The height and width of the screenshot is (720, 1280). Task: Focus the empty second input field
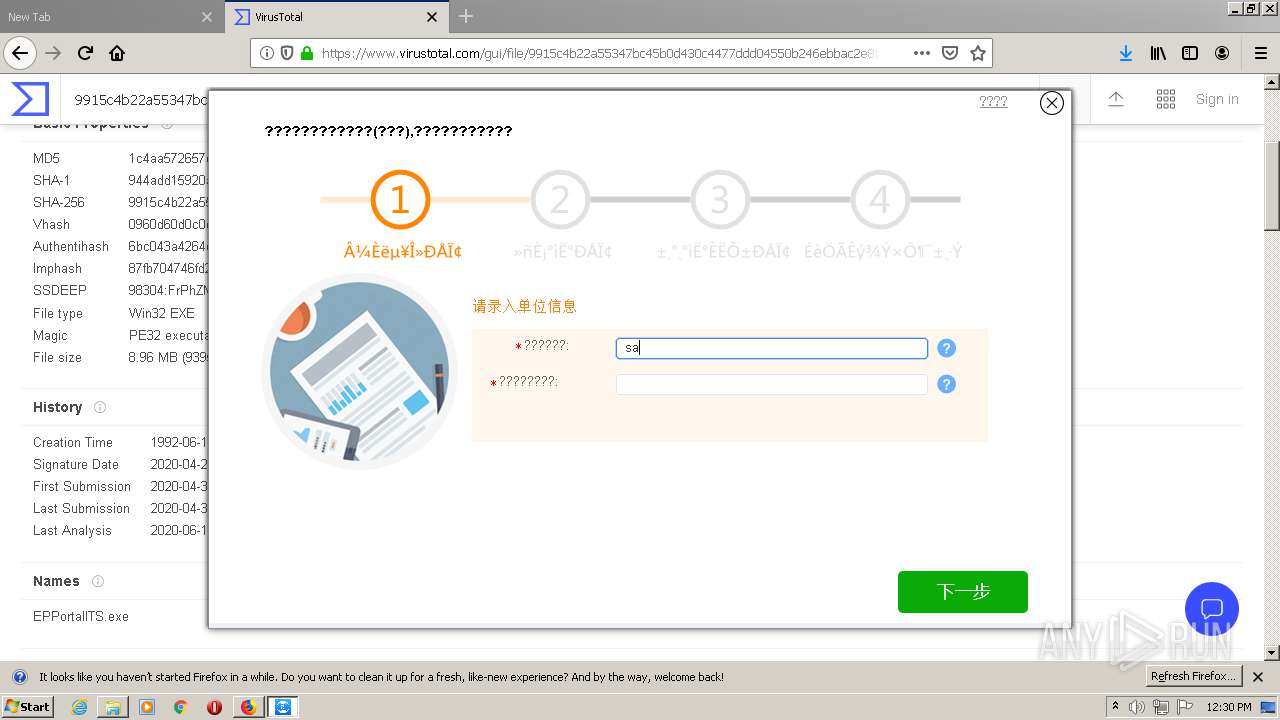tap(772, 384)
